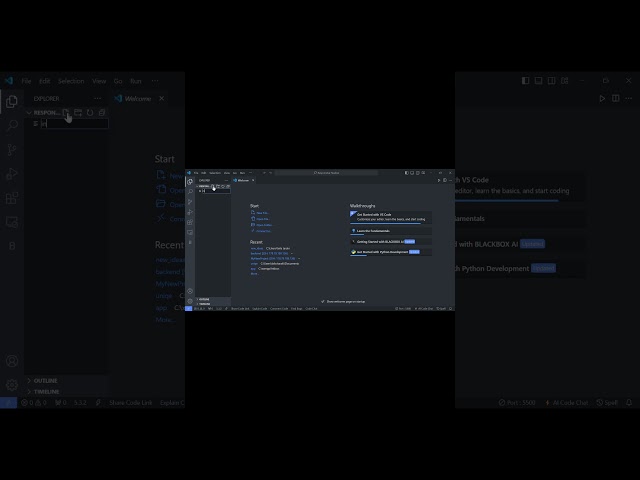Open Source Control icon in enlarged dimmed view

(x=12, y=149)
